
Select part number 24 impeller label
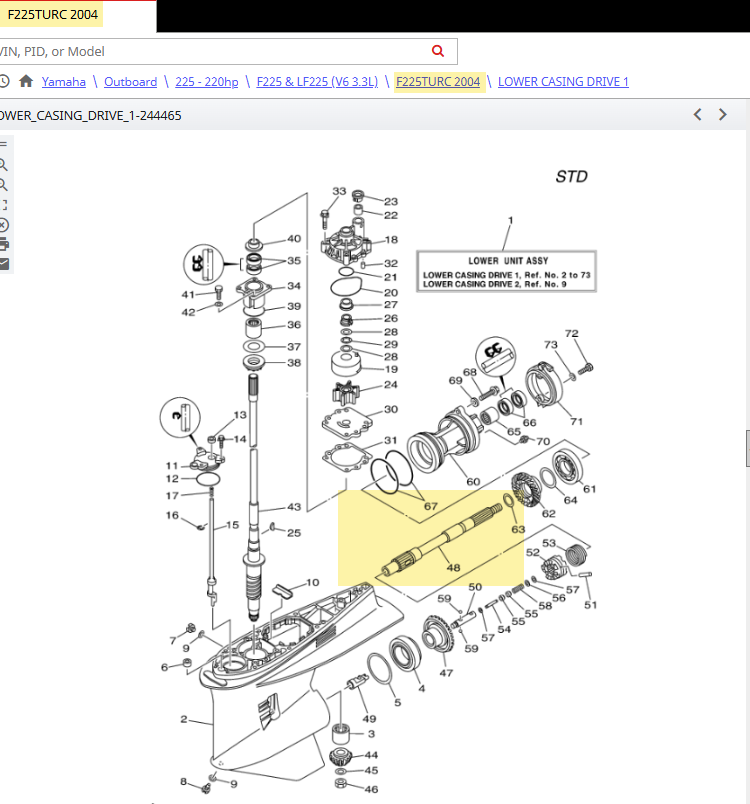(x=391, y=385)
